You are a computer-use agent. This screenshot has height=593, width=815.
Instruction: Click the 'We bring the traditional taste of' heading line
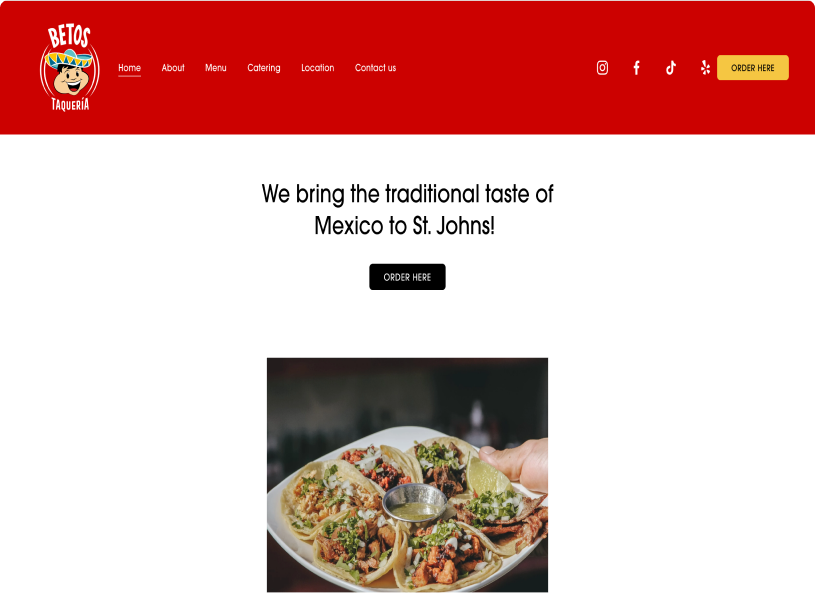pos(408,194)
